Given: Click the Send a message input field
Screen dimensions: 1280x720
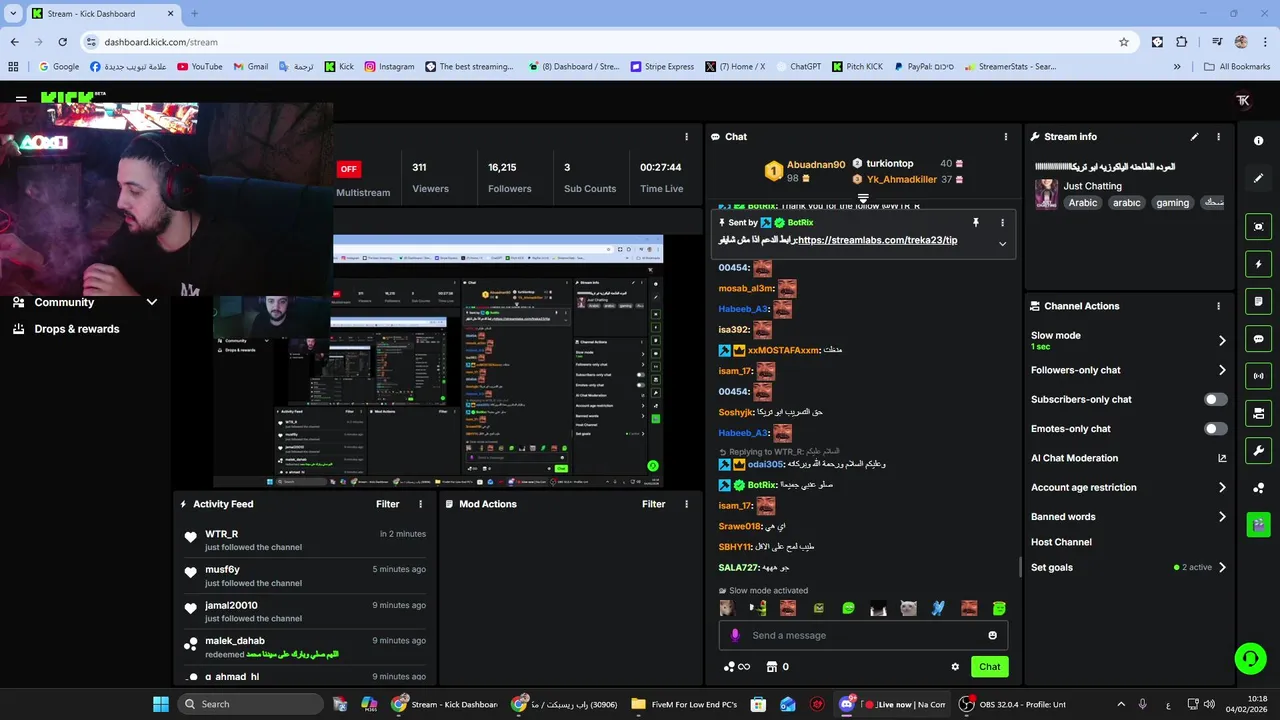Looking at the screenshot, I should [x=862, y=635].
